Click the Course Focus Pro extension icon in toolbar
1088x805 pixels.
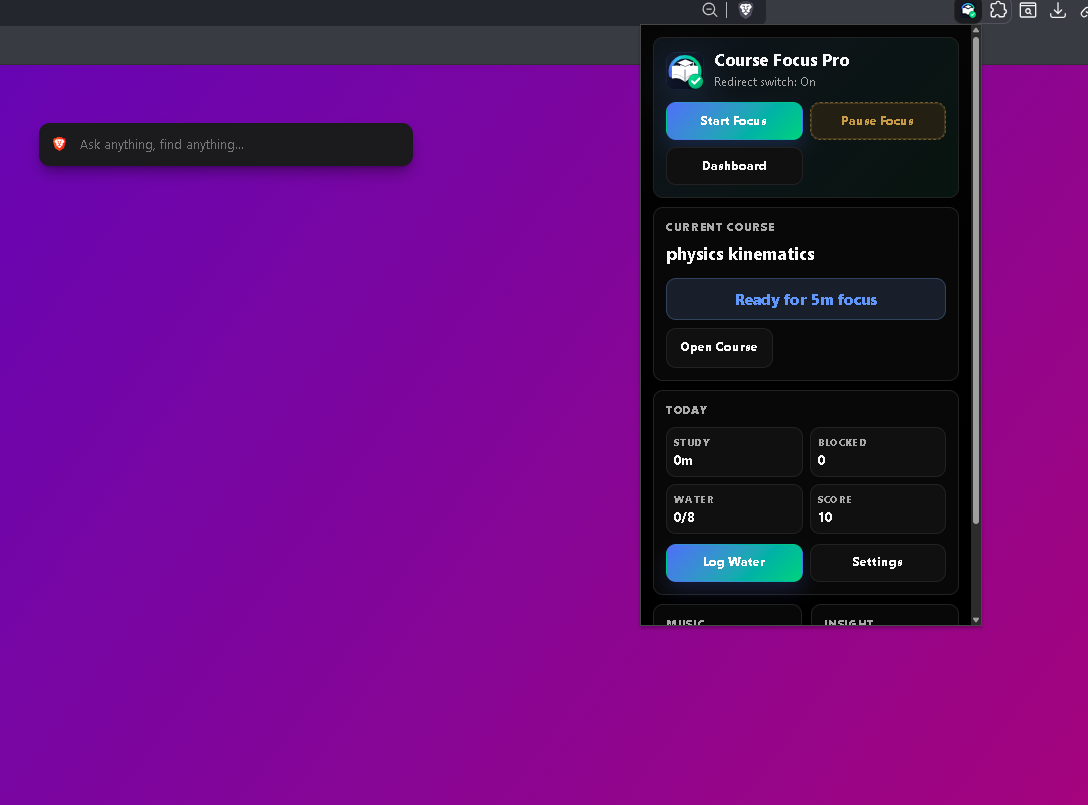(x=968, y=10)
